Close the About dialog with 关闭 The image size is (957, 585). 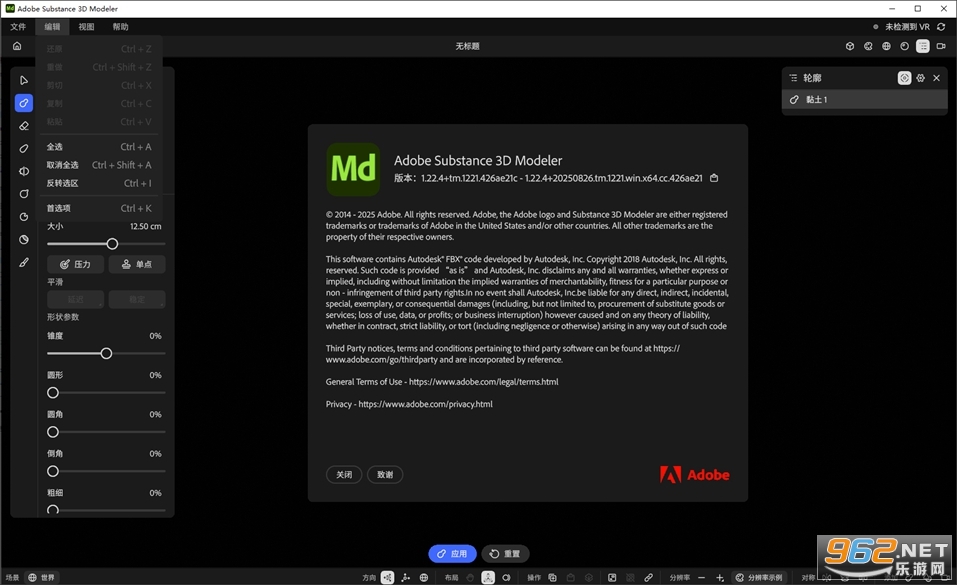[344, 474]
